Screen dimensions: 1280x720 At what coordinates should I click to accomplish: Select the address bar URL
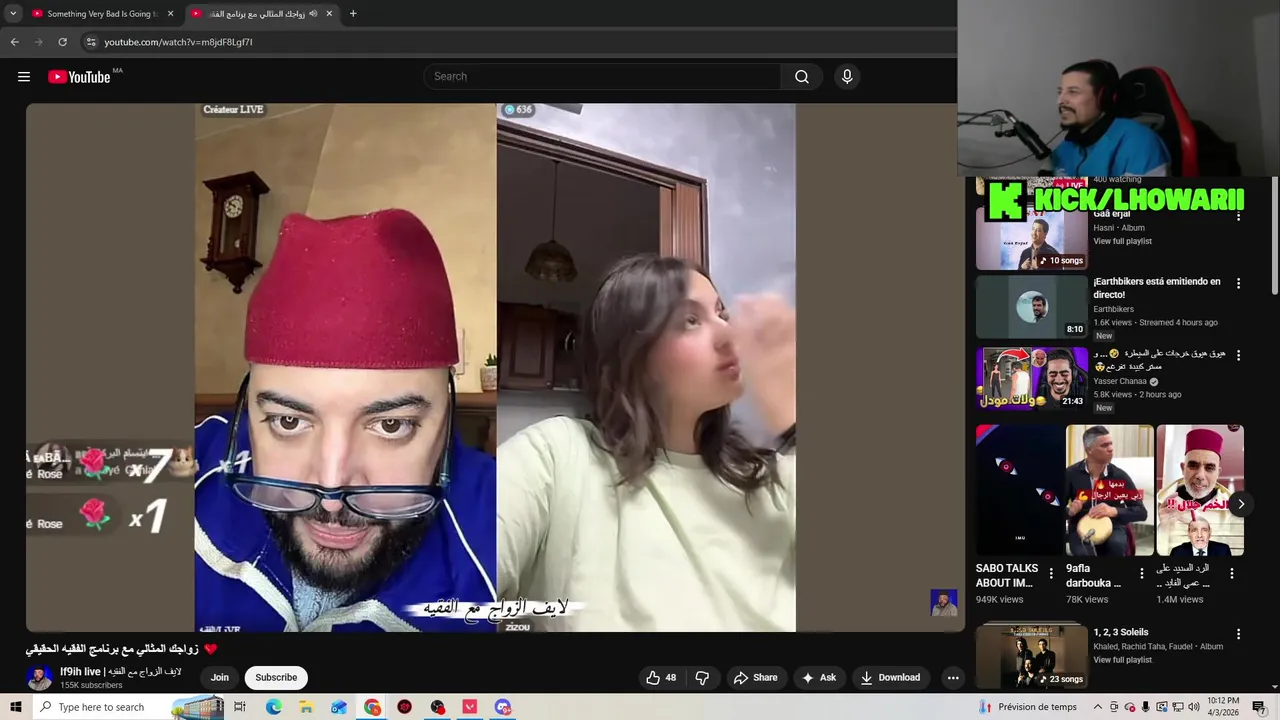[x=178, y=42]
